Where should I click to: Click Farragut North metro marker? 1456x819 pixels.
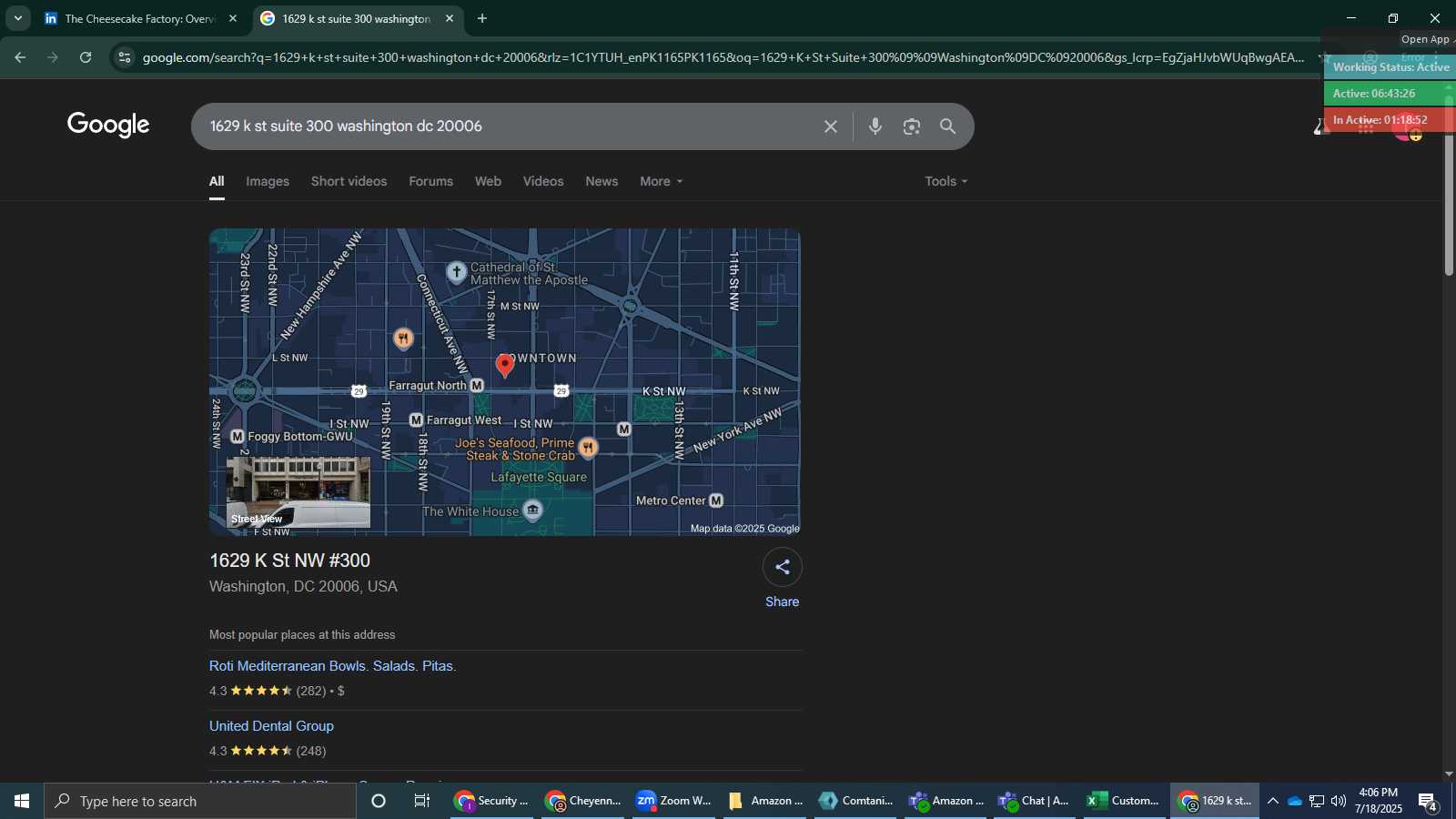[477, 386]
